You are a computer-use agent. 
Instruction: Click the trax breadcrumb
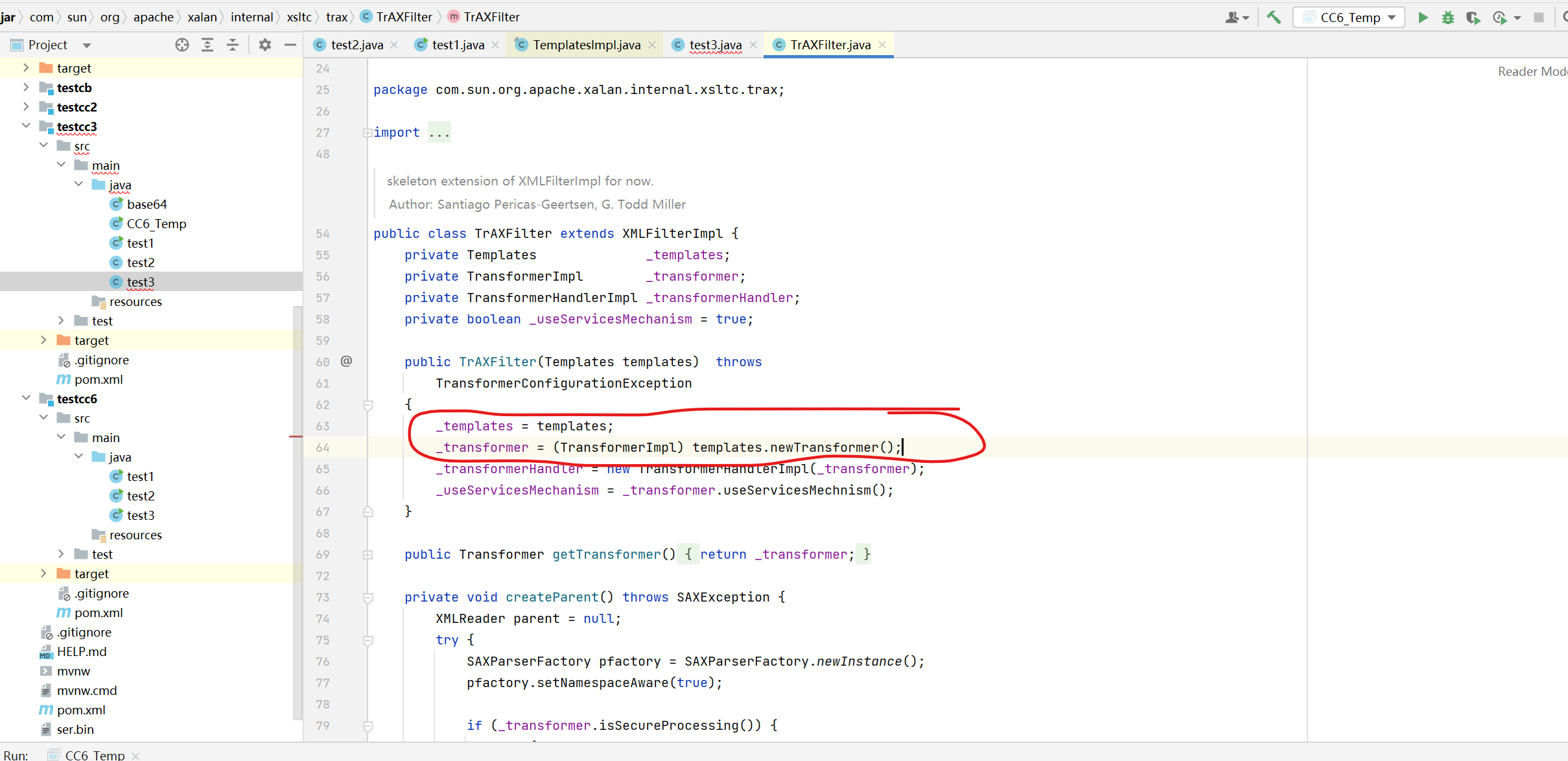click(336, 17)
